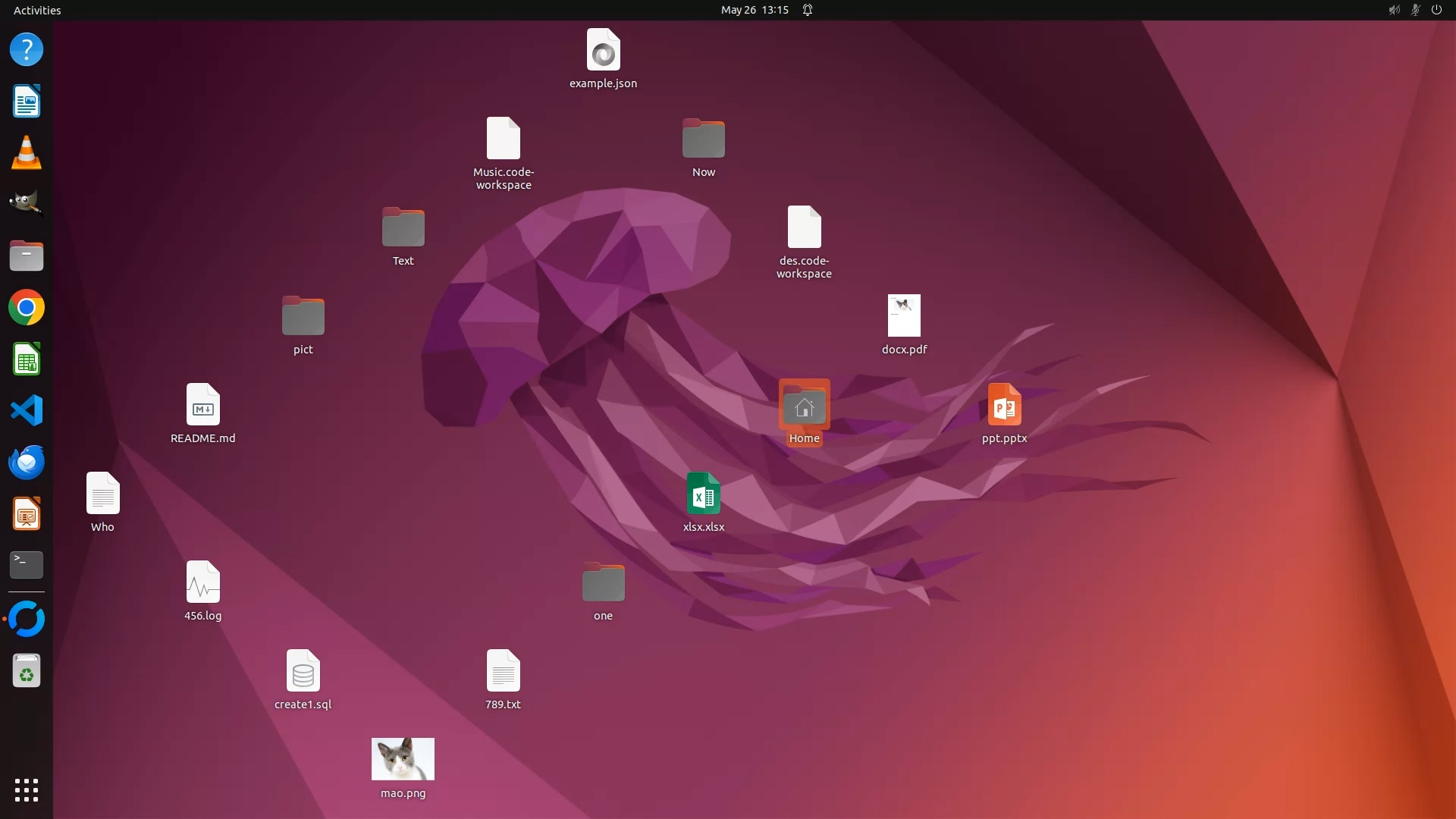Open Visual Studio Code from the dock
Screen dimensions: 1456x819
coord(27,411)
